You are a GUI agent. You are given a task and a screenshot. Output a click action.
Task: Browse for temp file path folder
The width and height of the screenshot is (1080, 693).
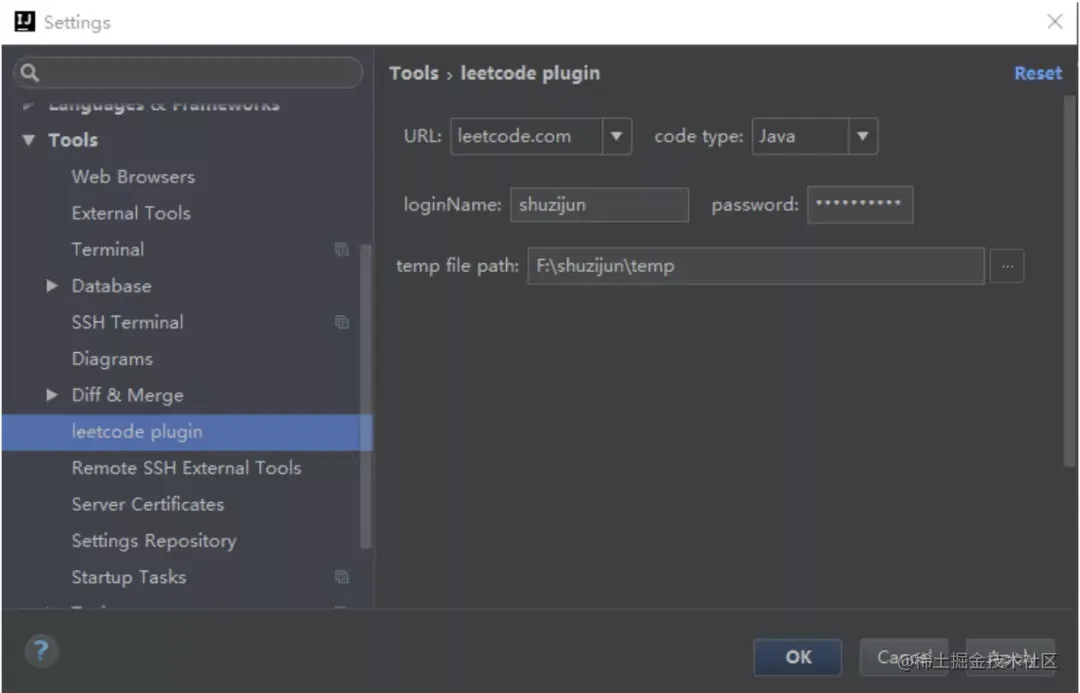[1007, 266]
